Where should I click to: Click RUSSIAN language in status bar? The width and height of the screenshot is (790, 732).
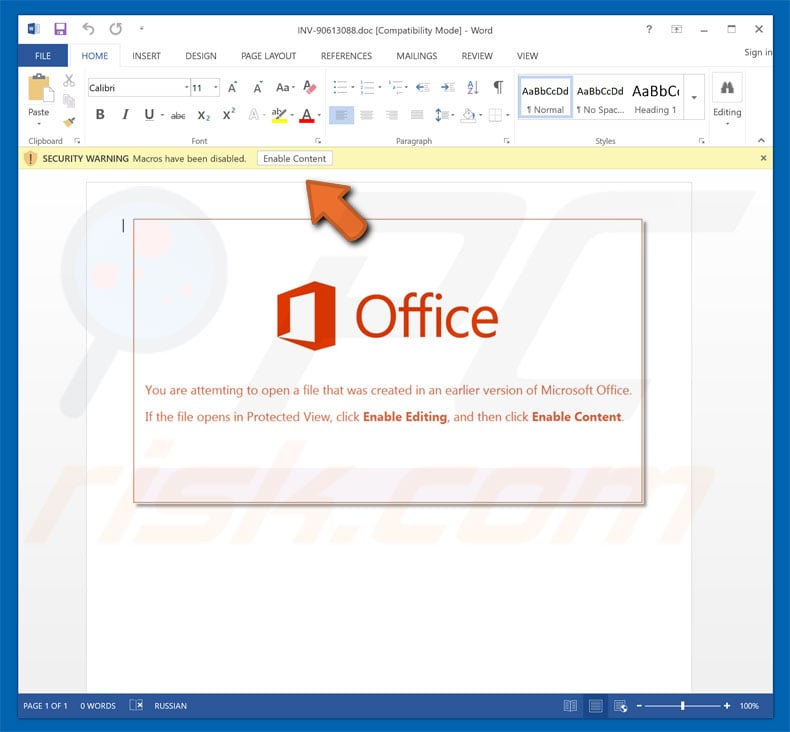[x=170, y=706]
